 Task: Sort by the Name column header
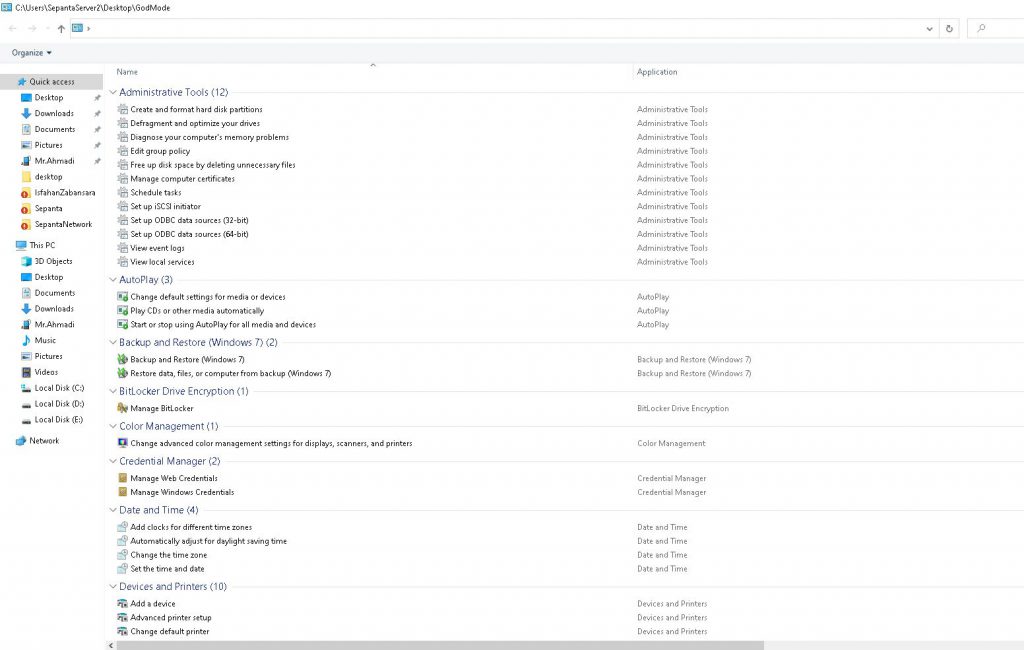[x=127, y=72]
